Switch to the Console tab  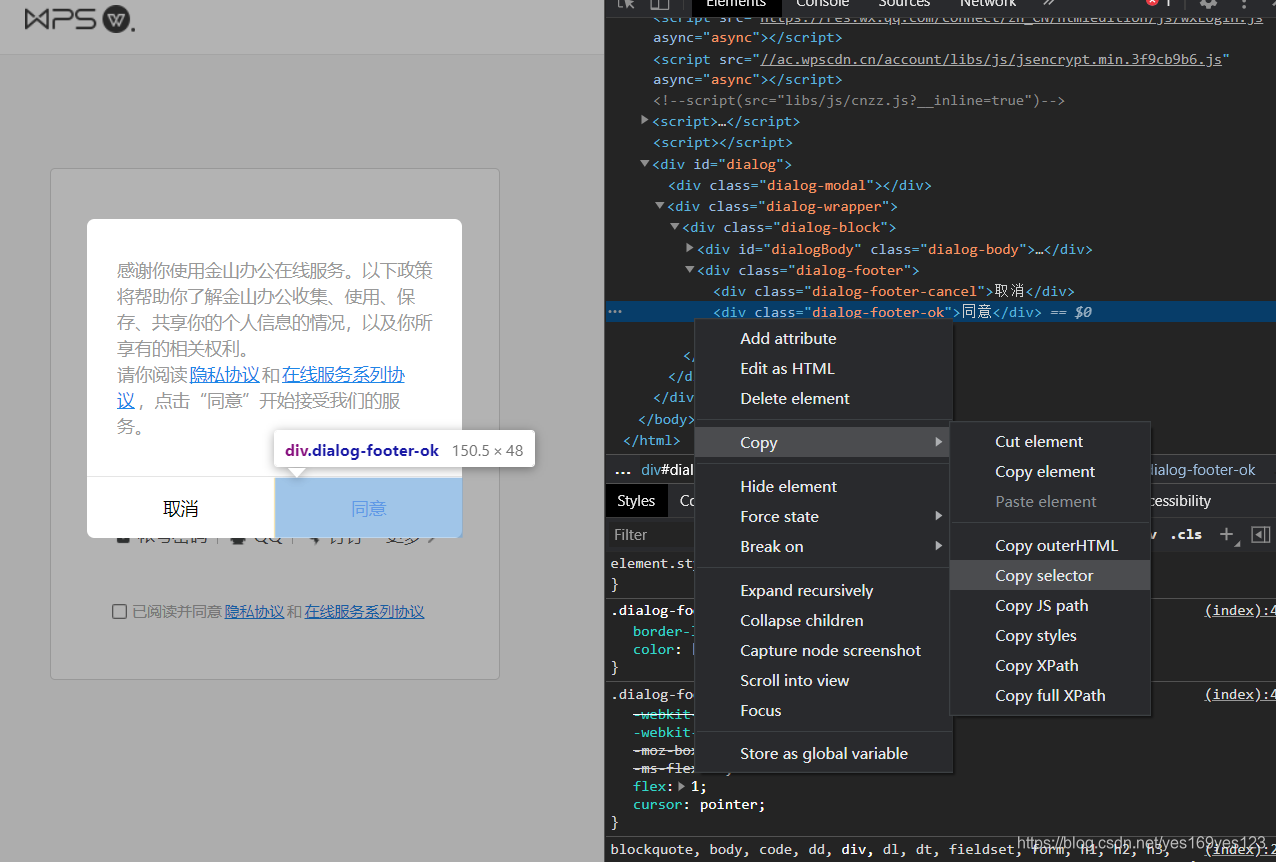coord(822,4)
